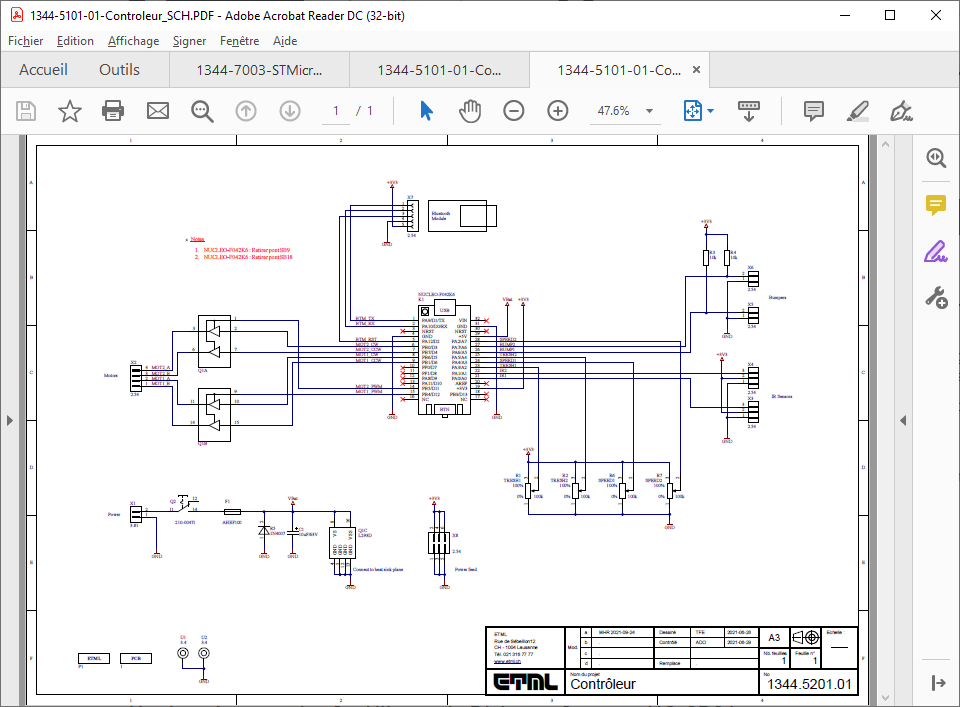
Task: Click the 1344.5201.01 drawing number
Action: [809, 684]
